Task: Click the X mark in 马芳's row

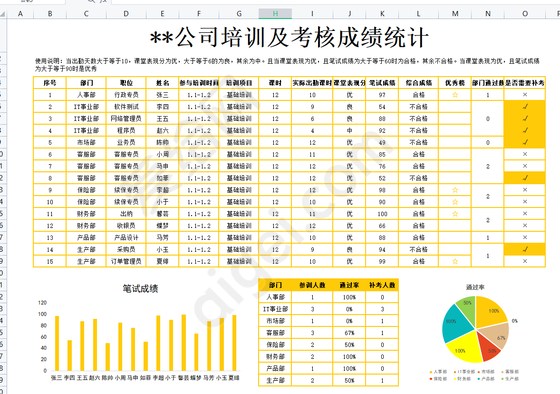Action: pos(525,237)
